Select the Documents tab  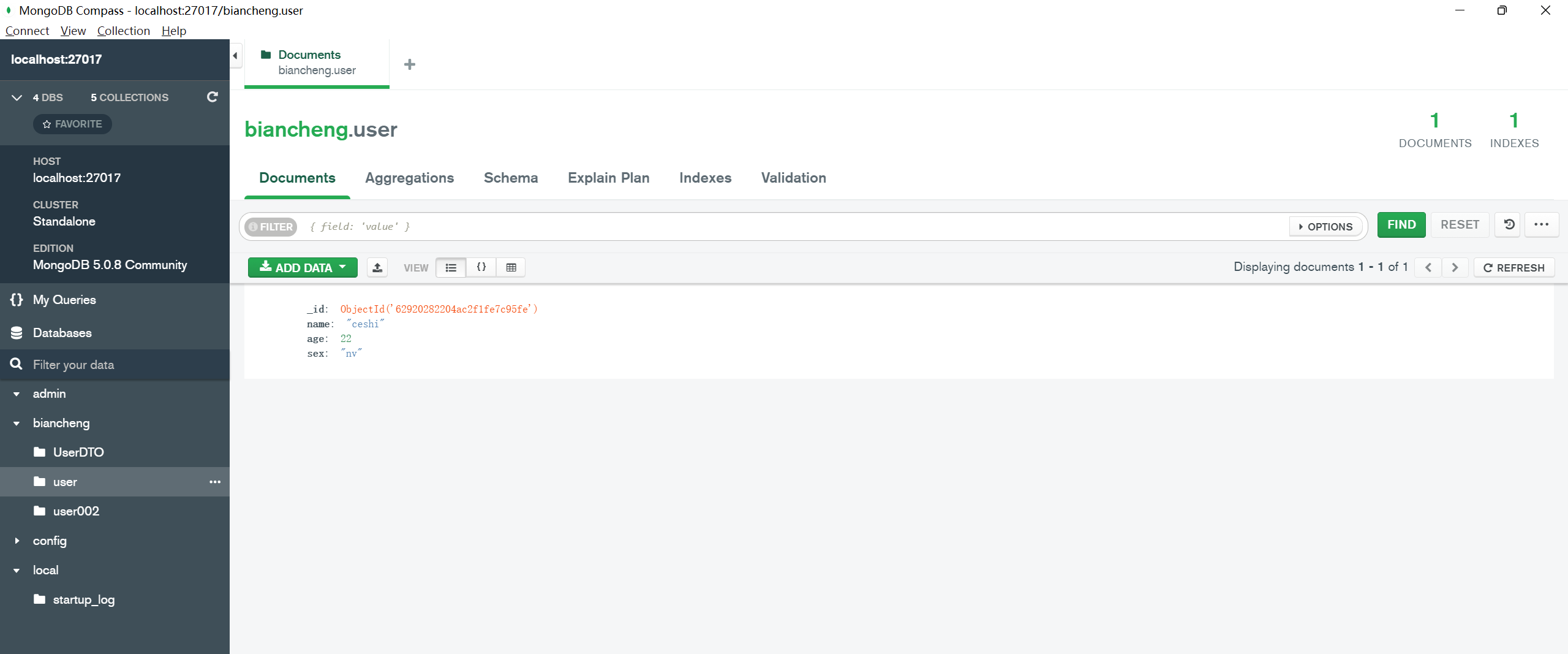pyautogui.click(x=297, y=178)
